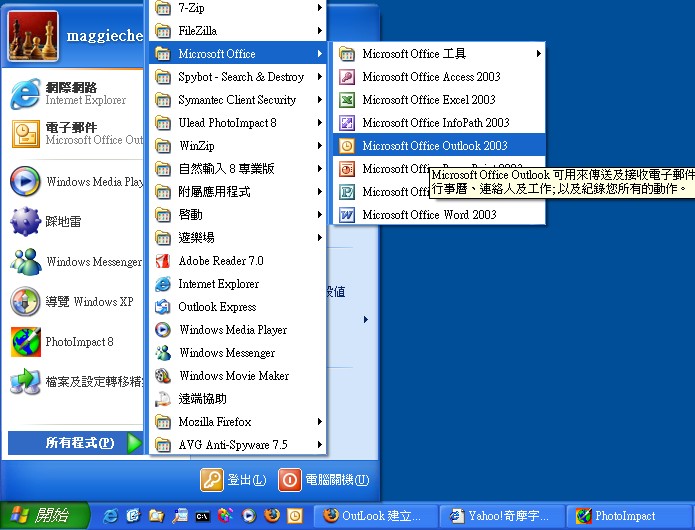The image size is (695, 530).
Task: Expand Symantec Client Security folder
Action: tap(238, 100)
